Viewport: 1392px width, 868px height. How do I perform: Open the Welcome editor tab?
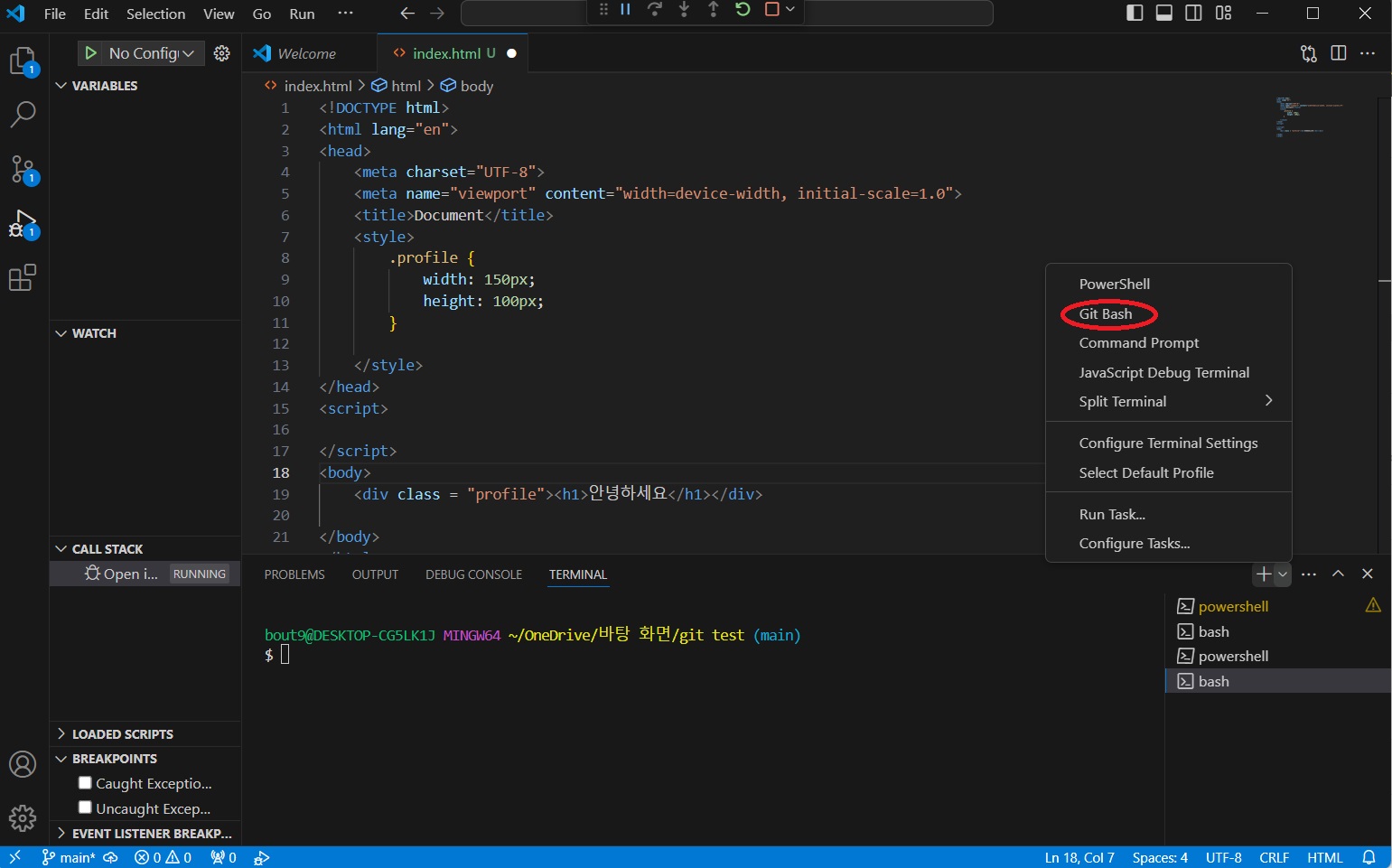[x=307, y=53]
